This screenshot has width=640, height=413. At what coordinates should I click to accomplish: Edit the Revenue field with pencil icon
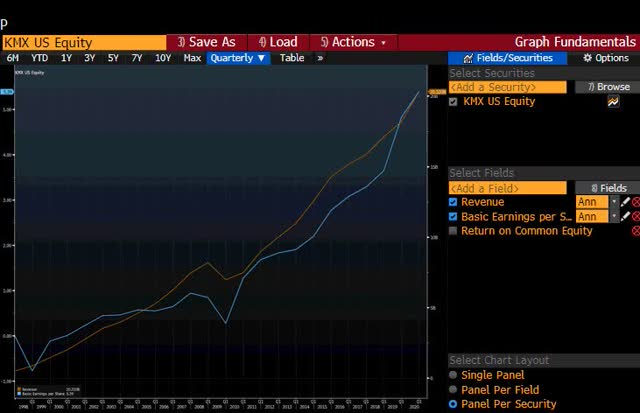(625, 202)
